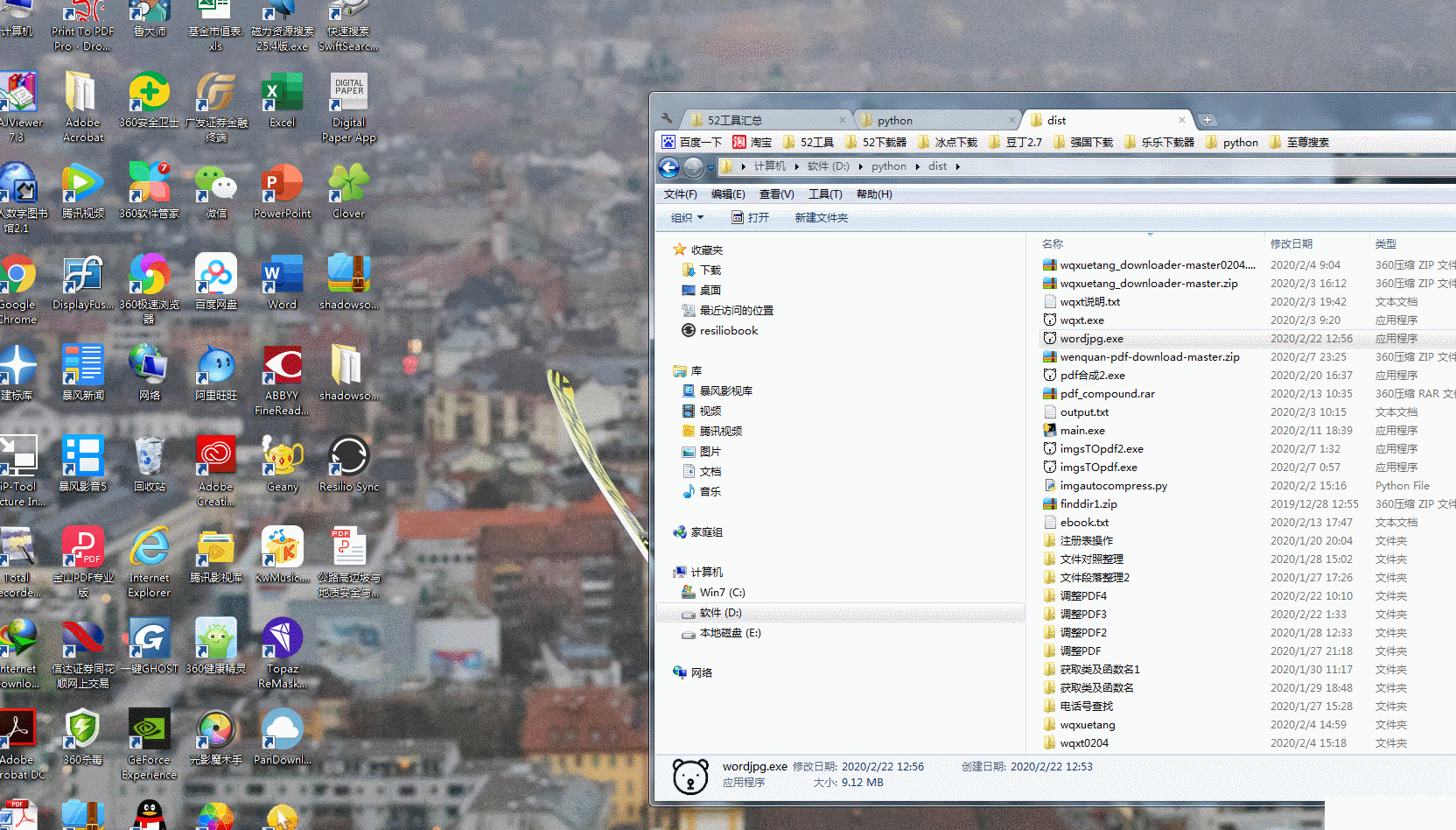The width and height of the screenshot is (1456, 830).
Task: Click 软件 (D:) breadcrumb segment
Action: 828,166
